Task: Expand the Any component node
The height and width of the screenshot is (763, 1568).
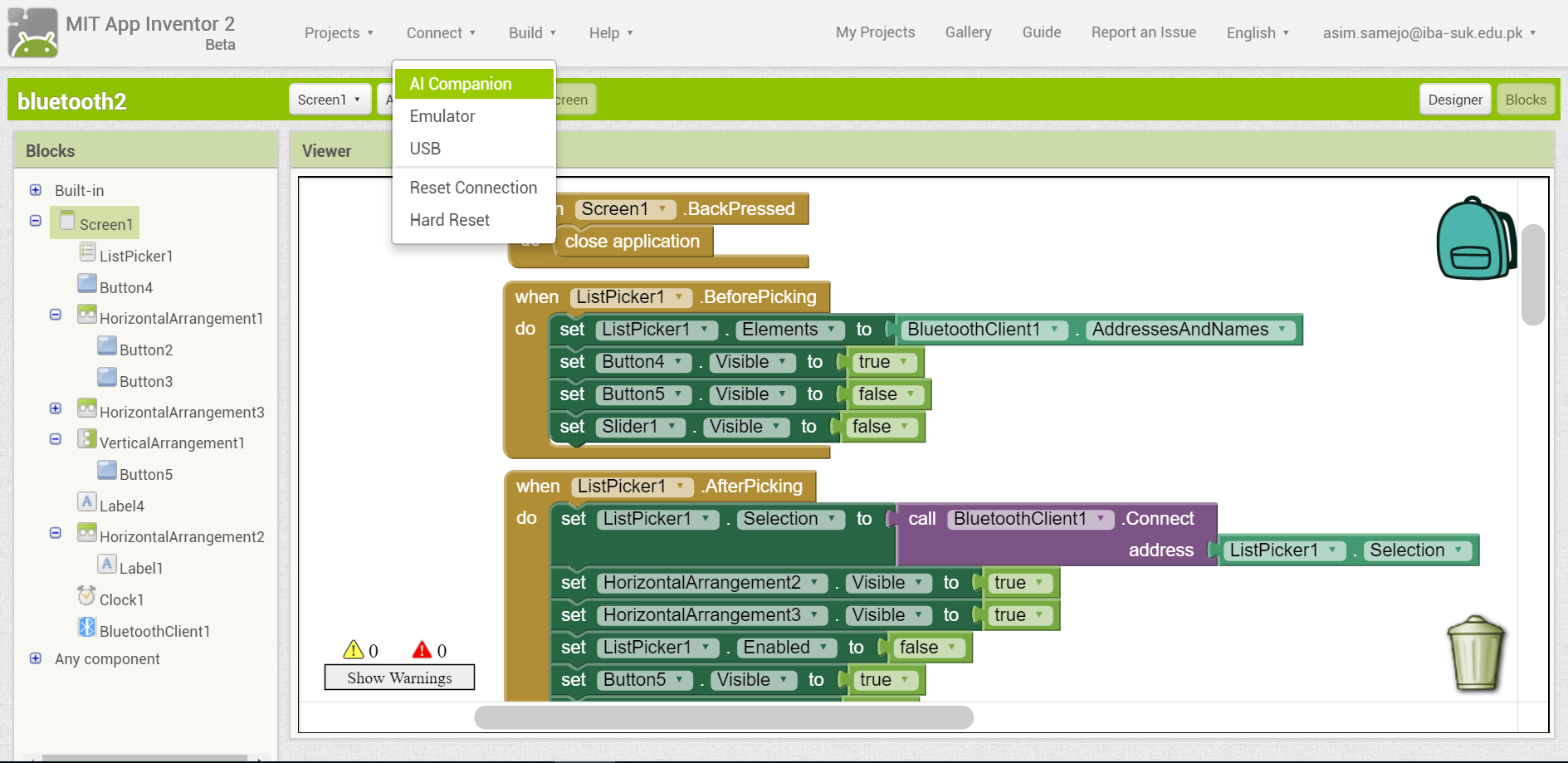Action: tap(36, 658)
